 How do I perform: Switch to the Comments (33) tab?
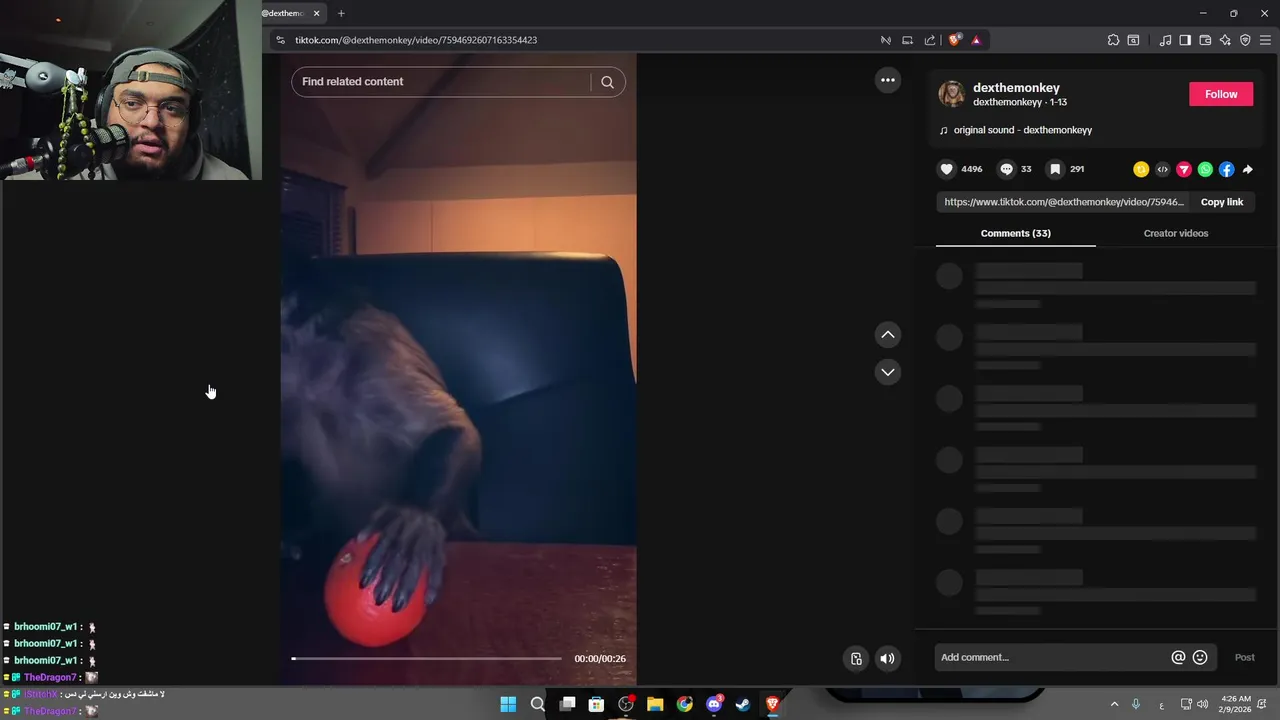coord(1015,233)
